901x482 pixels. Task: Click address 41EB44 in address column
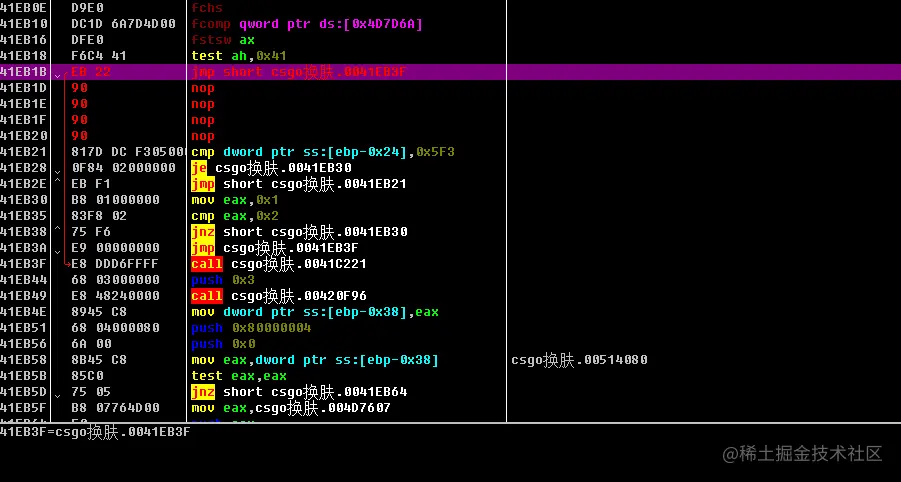[24, 280]
